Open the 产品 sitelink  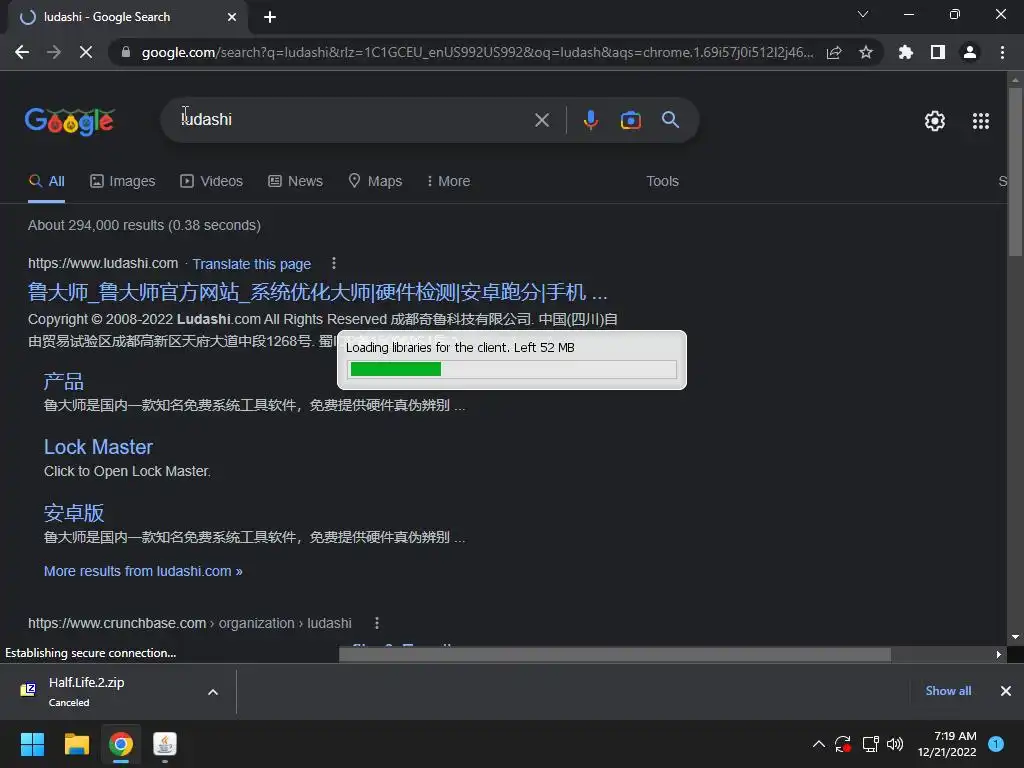(x=63, y=381)
